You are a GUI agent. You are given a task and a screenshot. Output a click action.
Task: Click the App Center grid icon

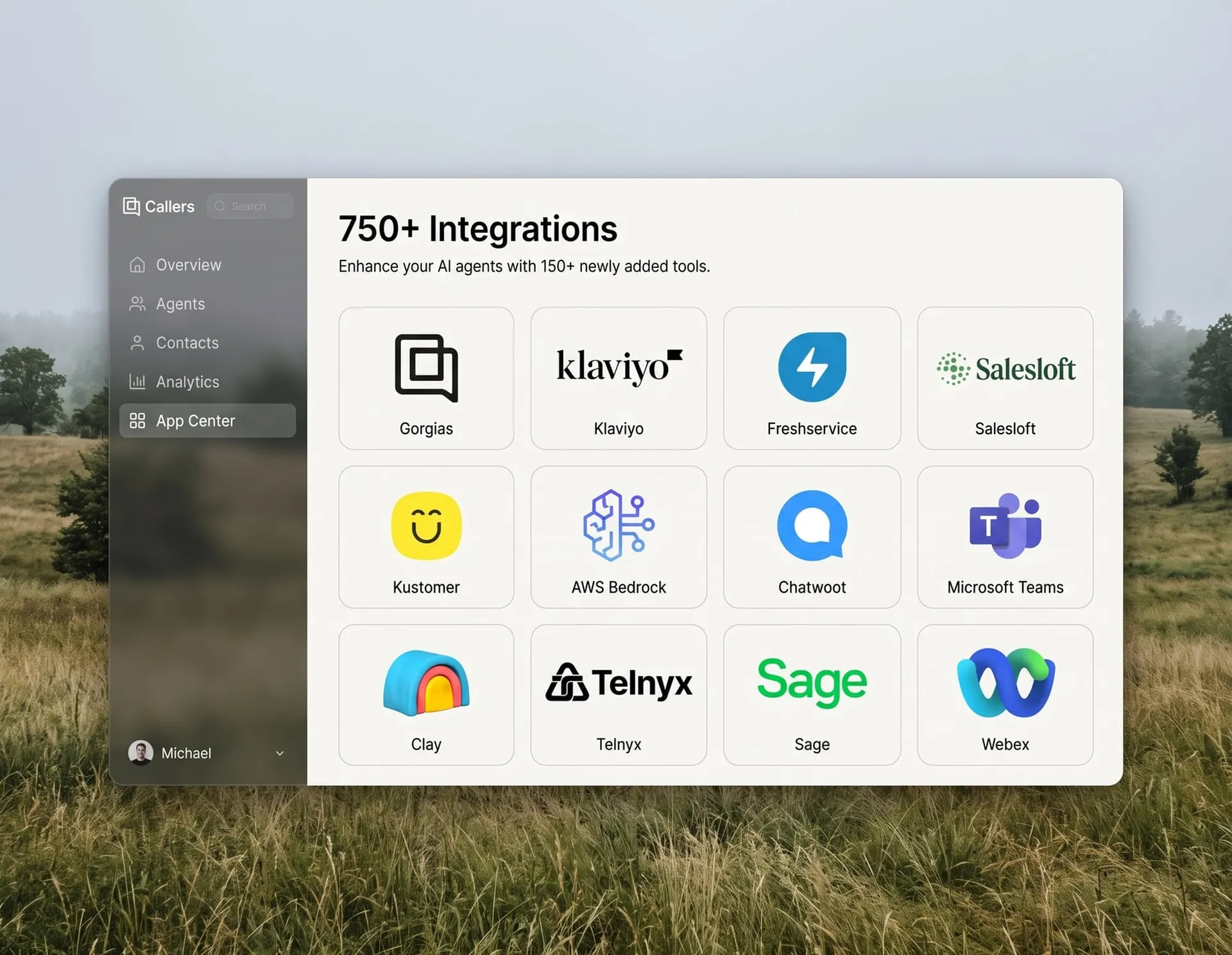point(137,421)
